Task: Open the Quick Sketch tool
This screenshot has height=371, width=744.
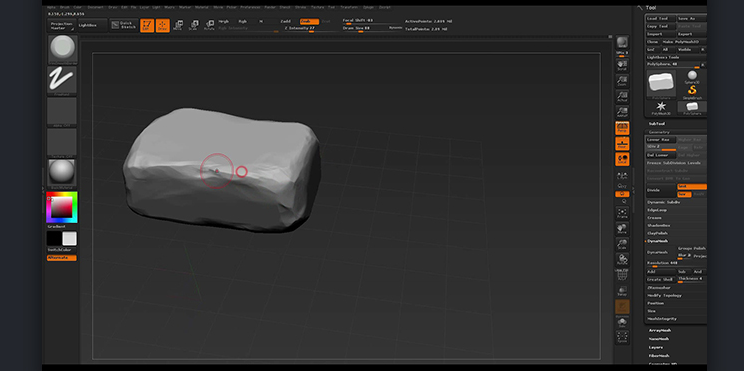Action: [x=123, y=25]
